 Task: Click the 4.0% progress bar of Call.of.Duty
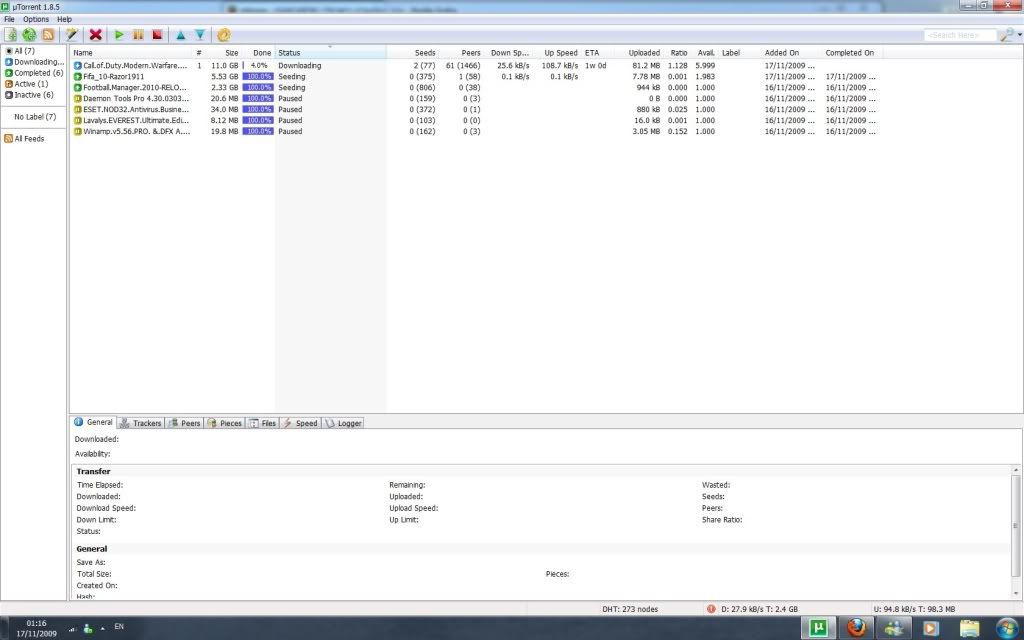[x=258, y=66]
